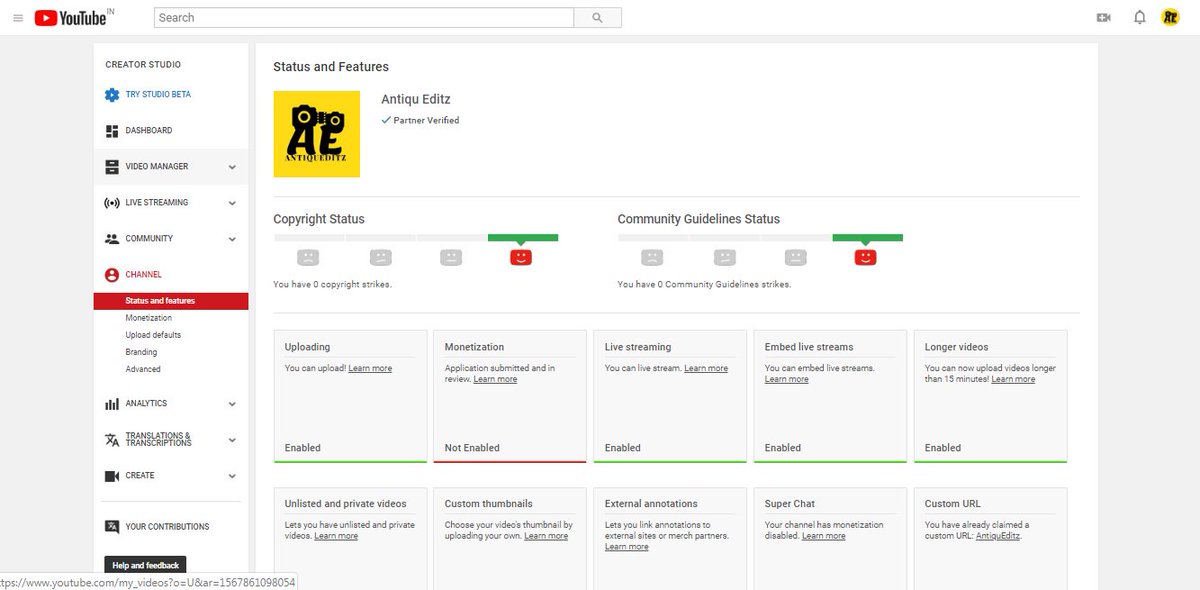Click the Analytics bar chart icon

(x=112, y=404)
